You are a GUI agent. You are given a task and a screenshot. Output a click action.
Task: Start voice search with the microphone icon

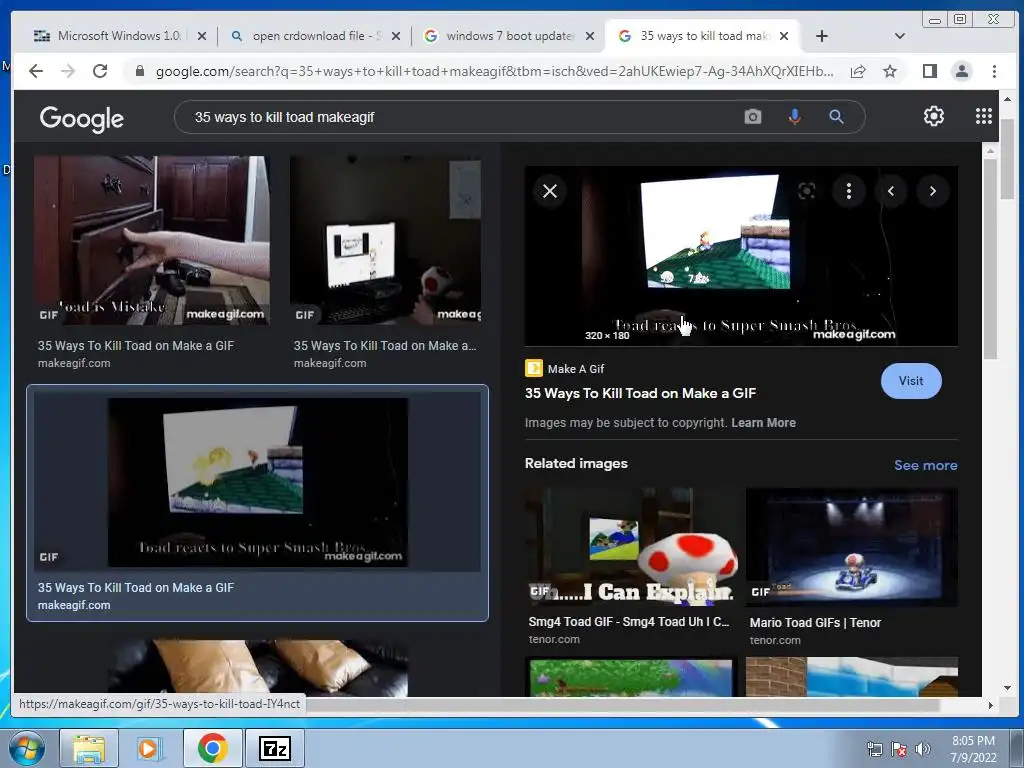coord(795,117)
